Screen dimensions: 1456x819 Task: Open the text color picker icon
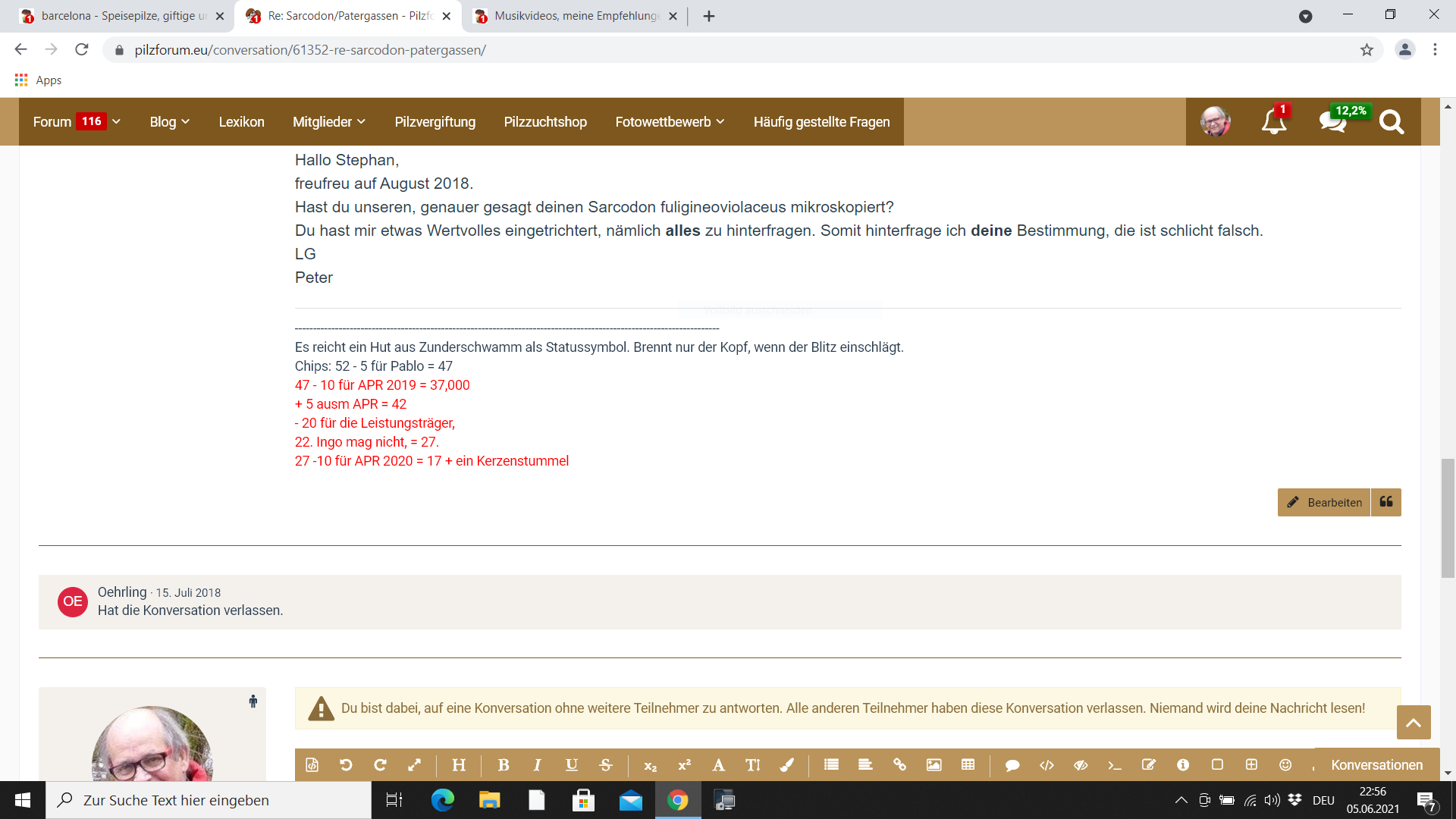(786, 765)
